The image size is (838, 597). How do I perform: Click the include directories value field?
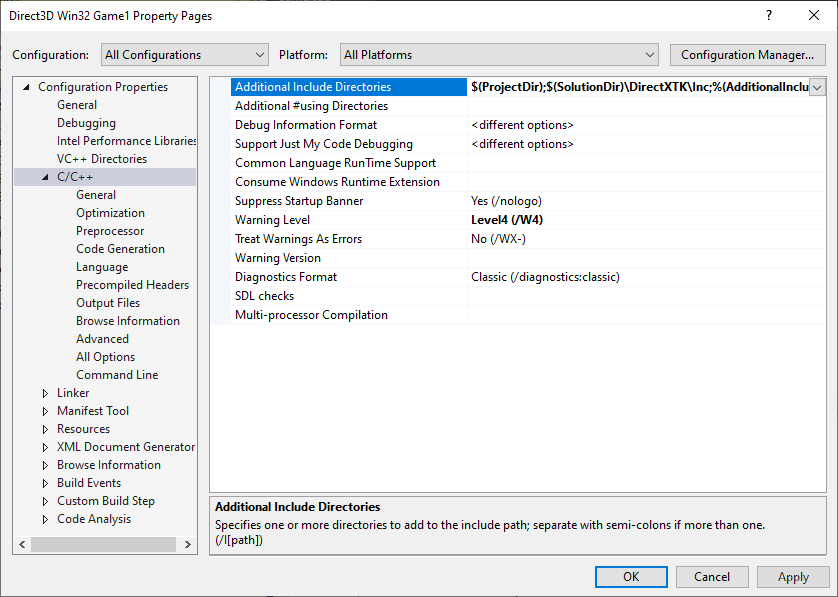[x=639, y=87]
